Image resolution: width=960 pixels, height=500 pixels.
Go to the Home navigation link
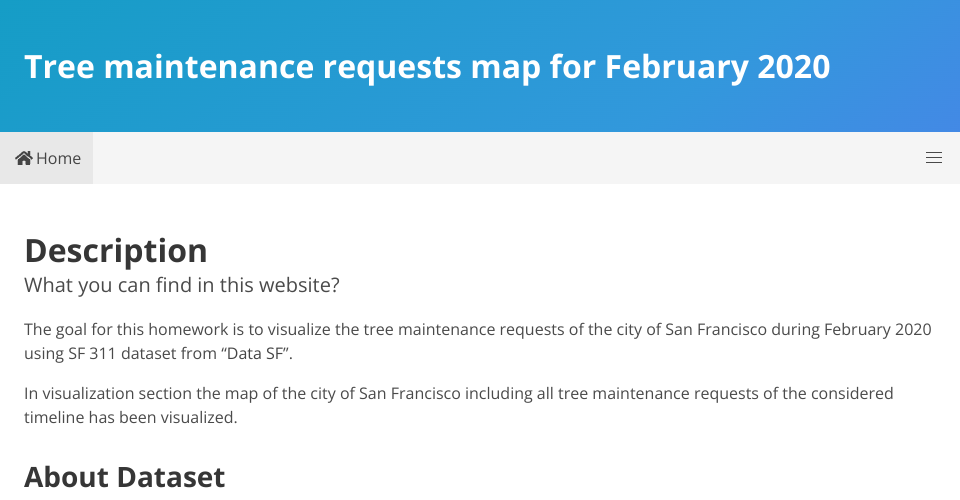pos(47,158)
